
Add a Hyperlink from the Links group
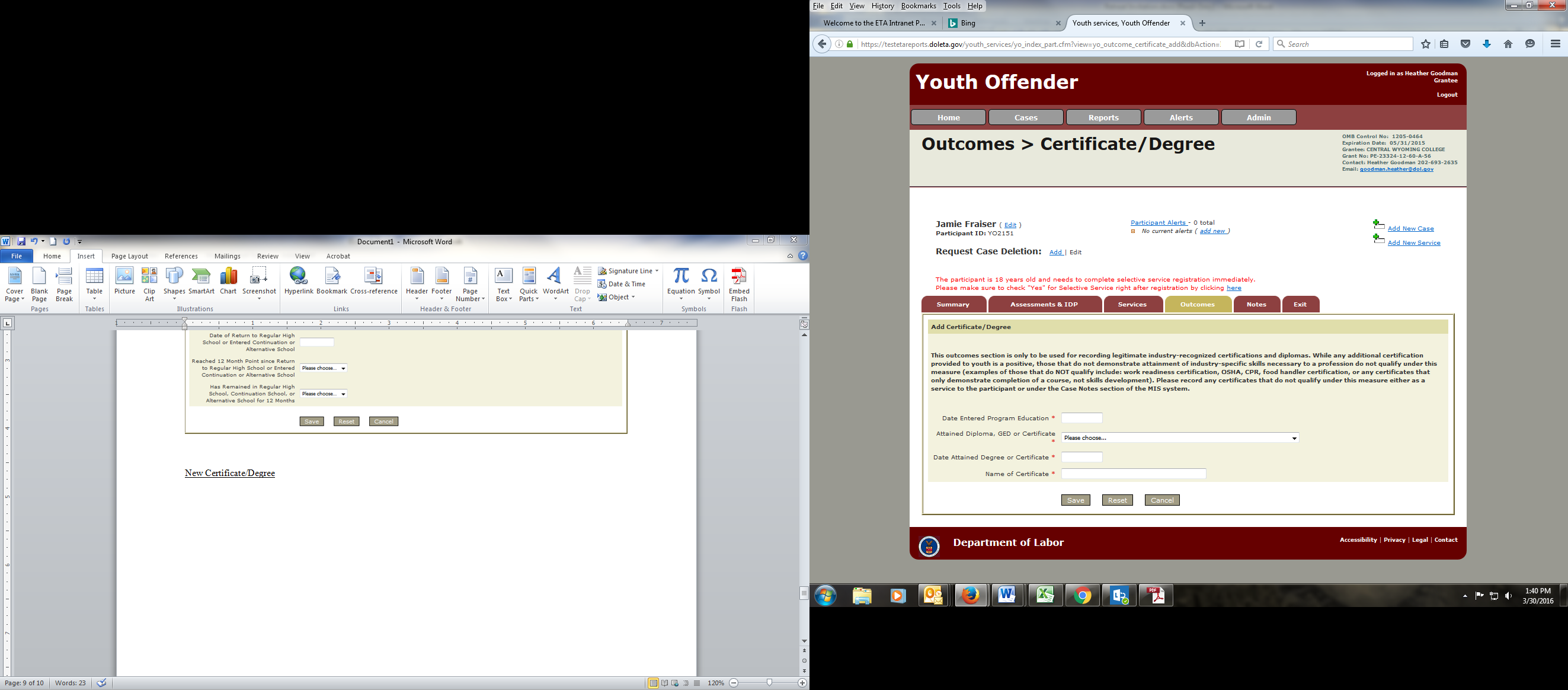tap(298, 282)
